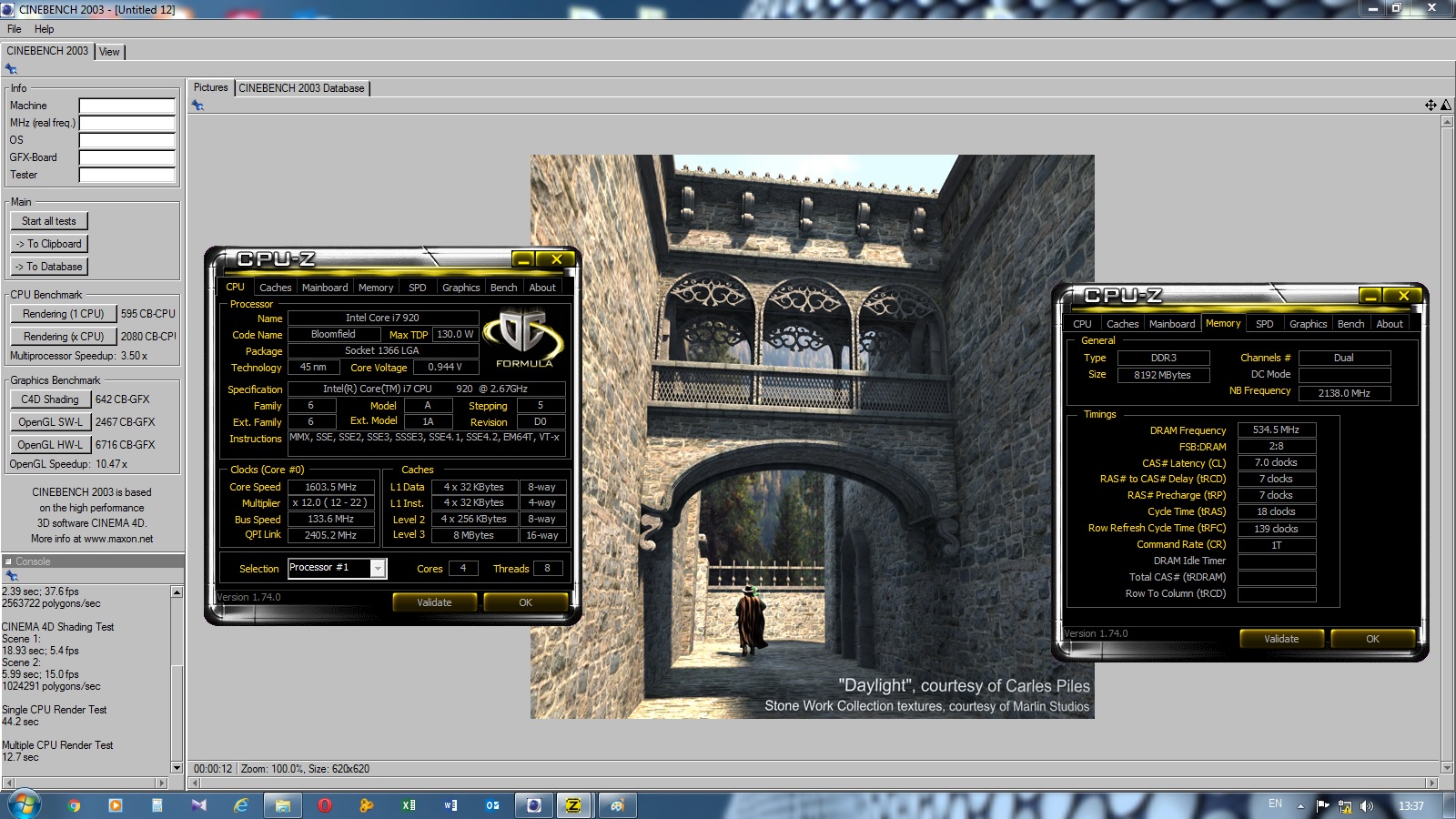Click the pin icon in Console panel
Viewport: 1456px width, 819px height.
click(x=11, y=576)
